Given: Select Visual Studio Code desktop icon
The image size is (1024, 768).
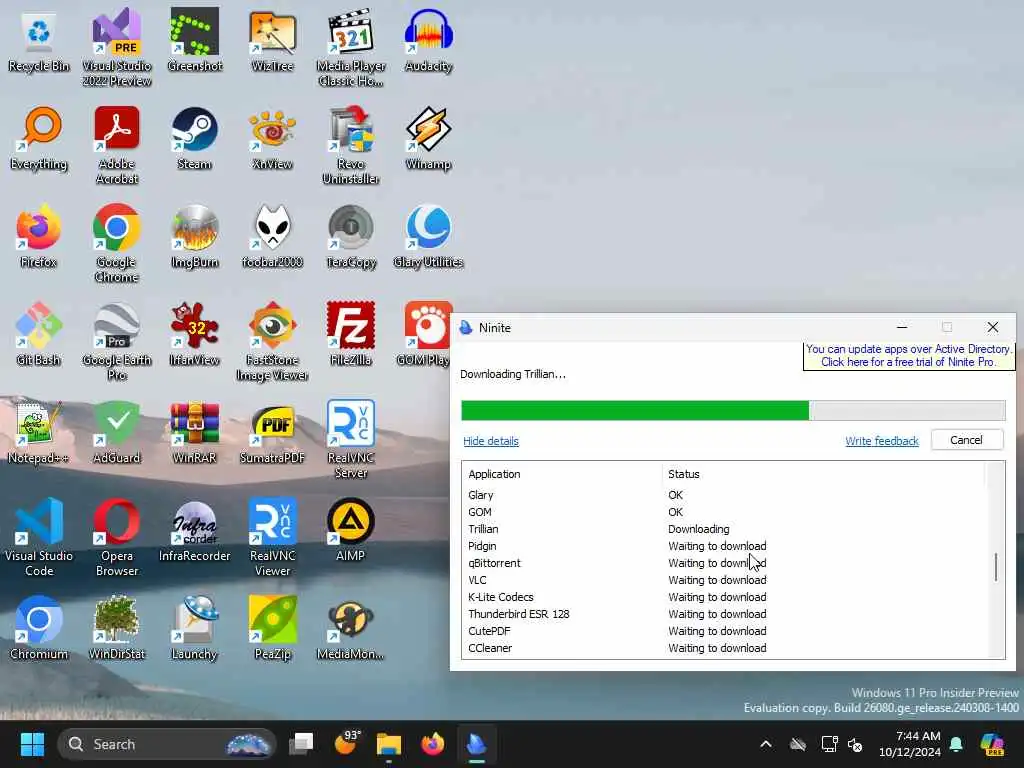Looking at the screenshot, I should point(39,538).
